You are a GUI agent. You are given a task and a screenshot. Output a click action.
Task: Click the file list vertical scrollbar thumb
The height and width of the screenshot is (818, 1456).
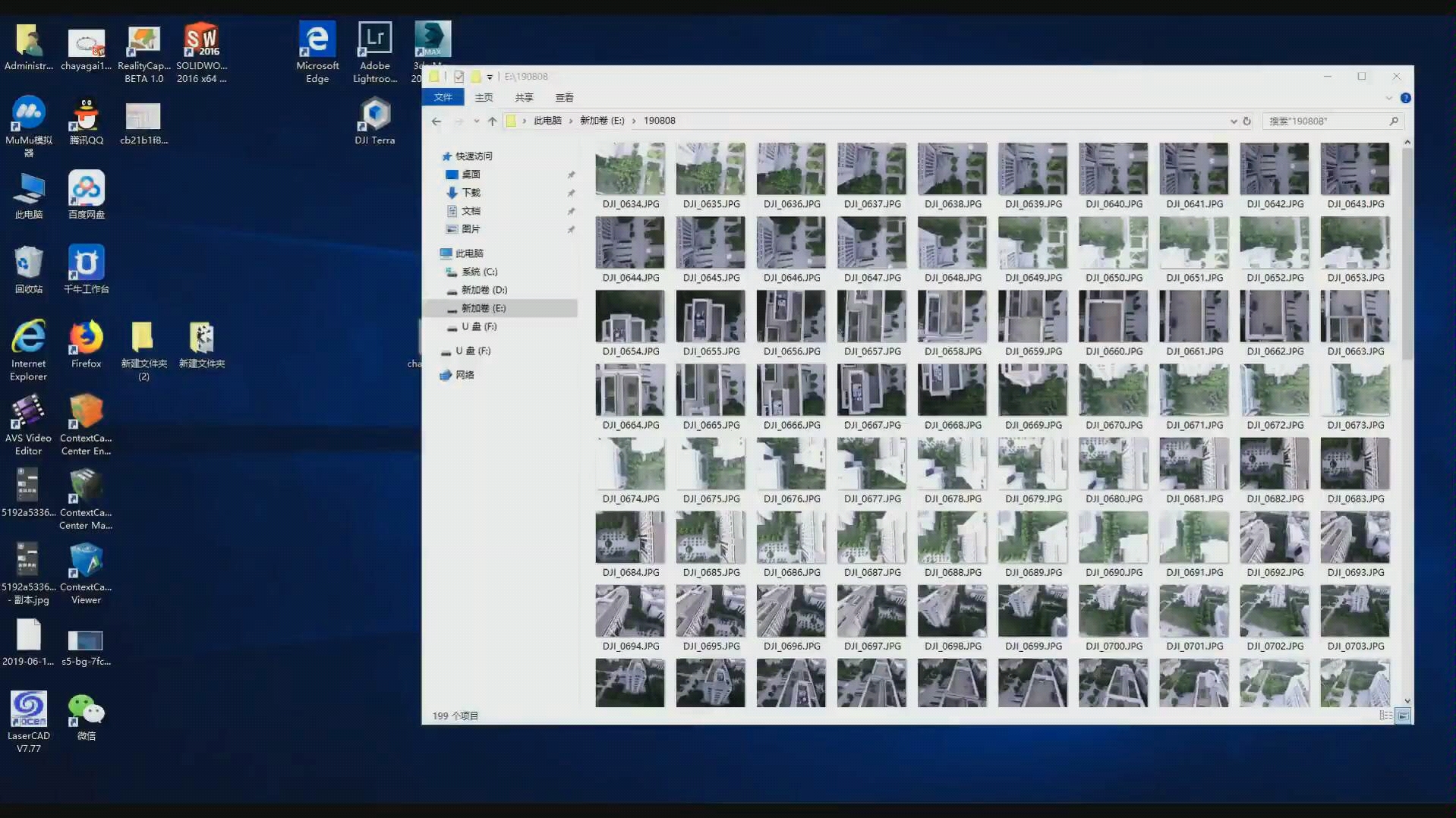coord(1407,254)
